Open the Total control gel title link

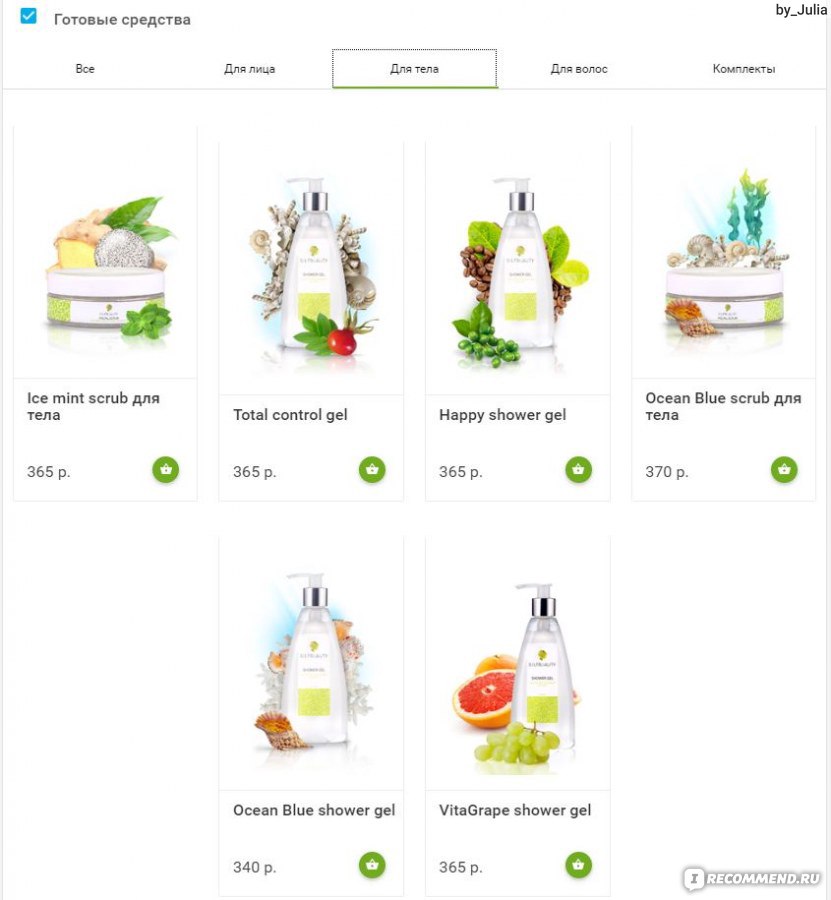tap(290, 415)
